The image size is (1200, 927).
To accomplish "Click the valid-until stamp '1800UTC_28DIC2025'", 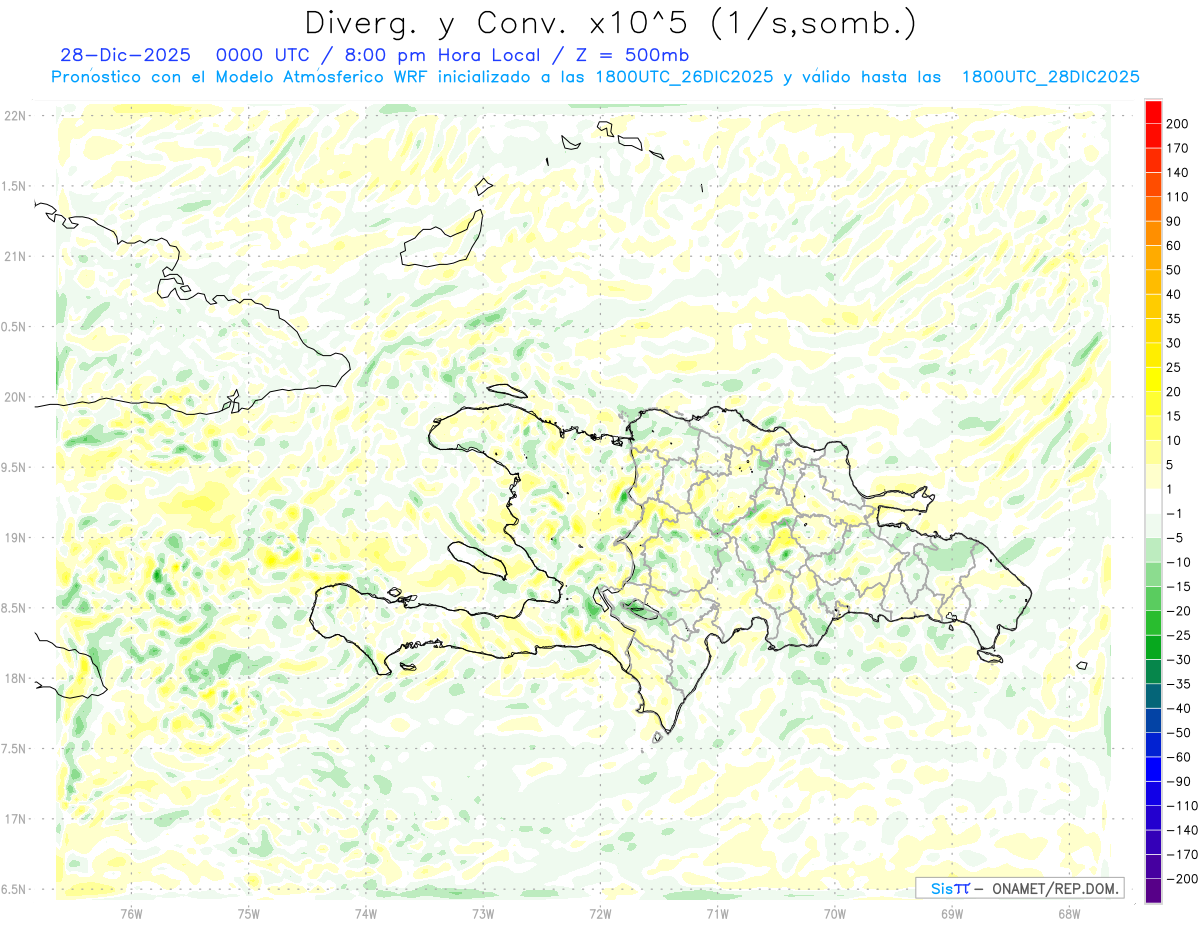I will [x=1050, y=77].
